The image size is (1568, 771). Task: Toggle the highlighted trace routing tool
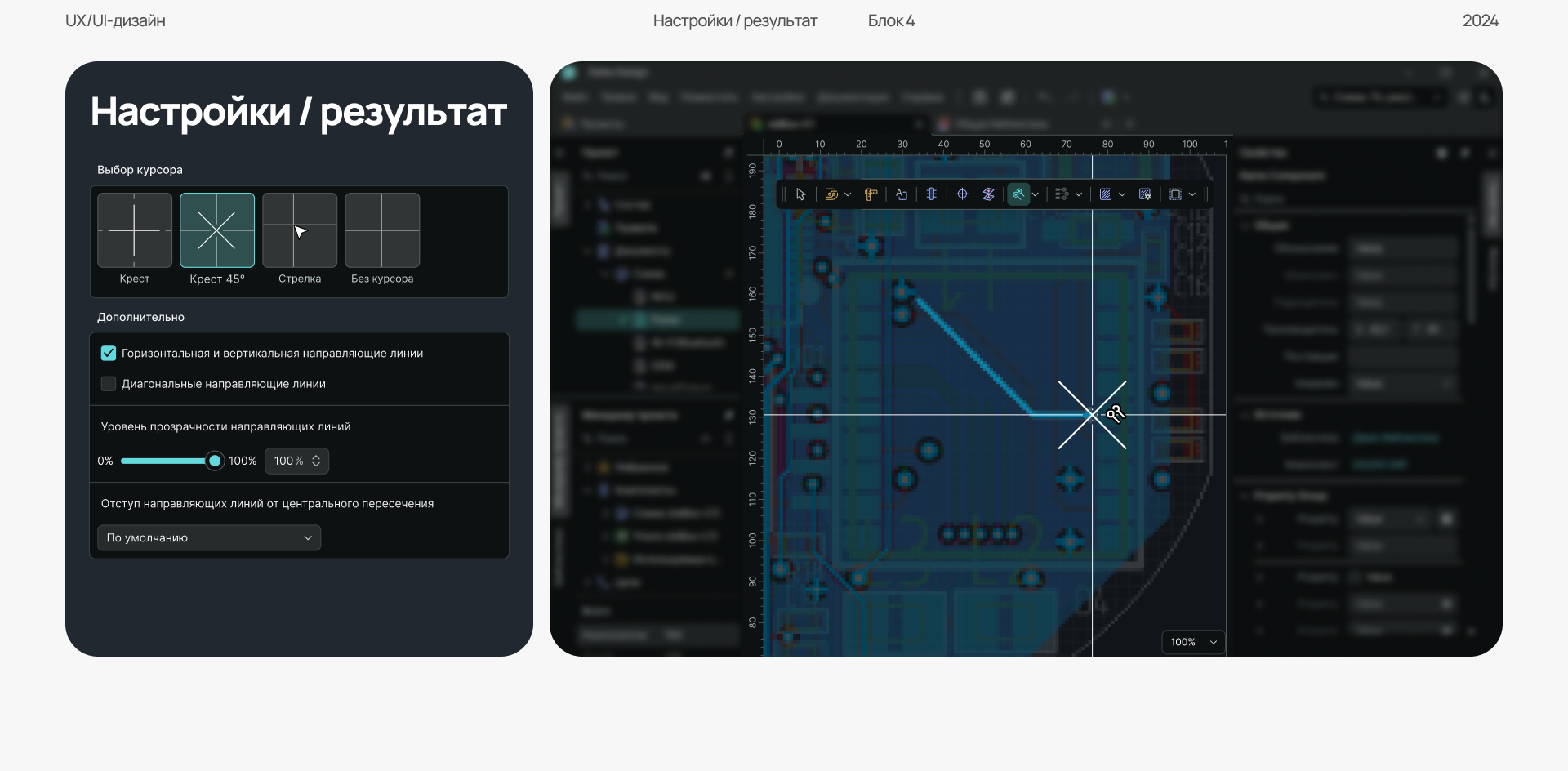(1018, 194)
